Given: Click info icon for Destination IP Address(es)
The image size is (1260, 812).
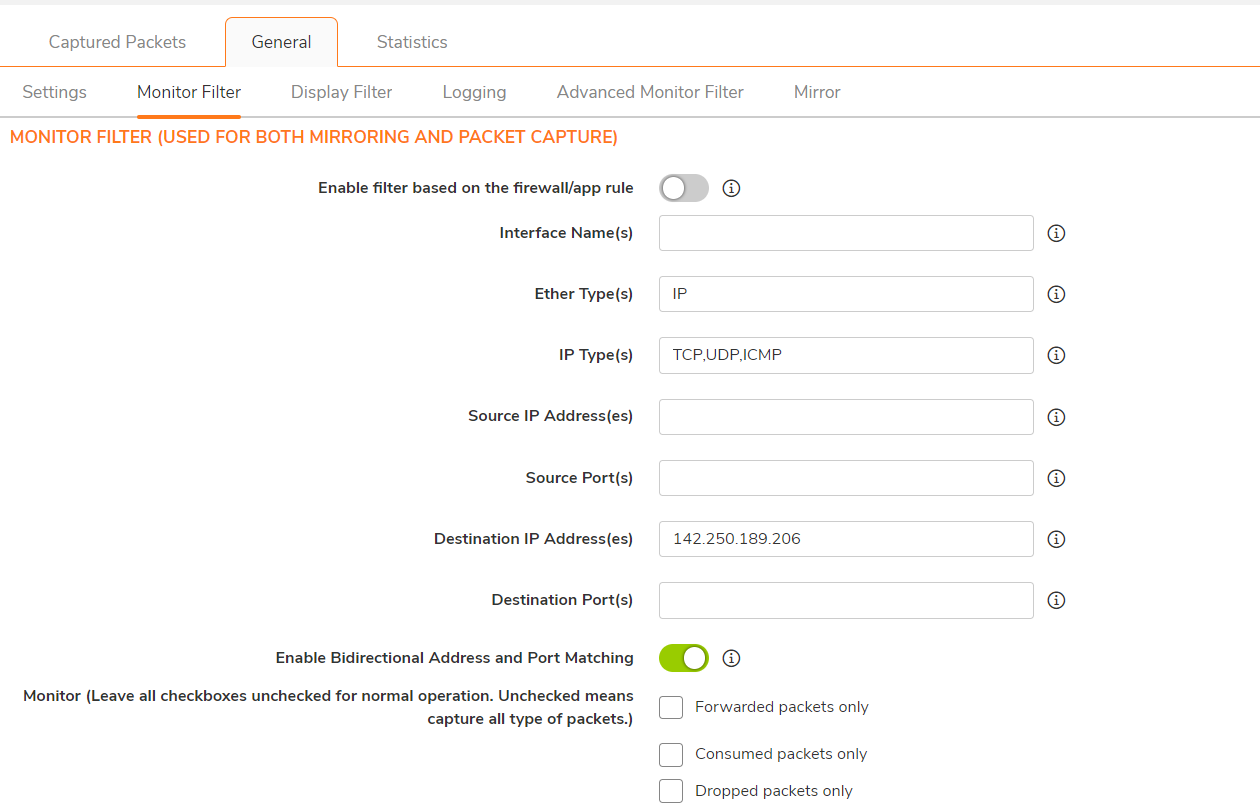Looking at the screenshot, I should click(1056, 539).
